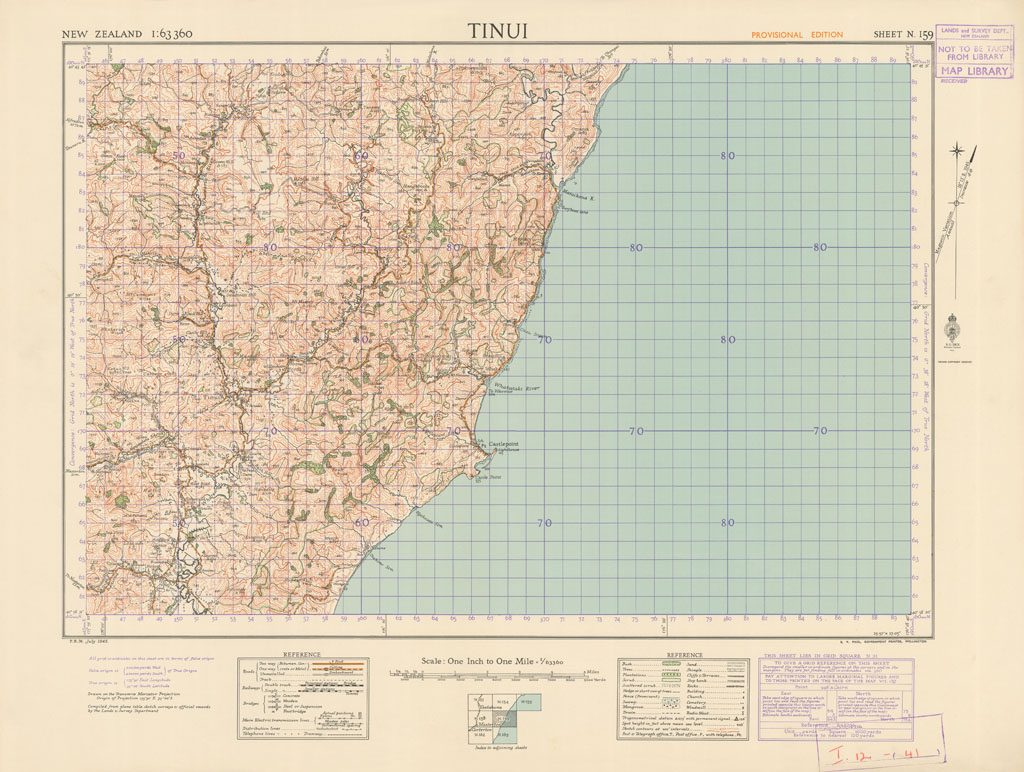The height and width of the screenshot is (772, 1024).
Task: Click the NEW ZEALAND 1:63360 heading
Action: pyautogui.click(x=128, y=35)
